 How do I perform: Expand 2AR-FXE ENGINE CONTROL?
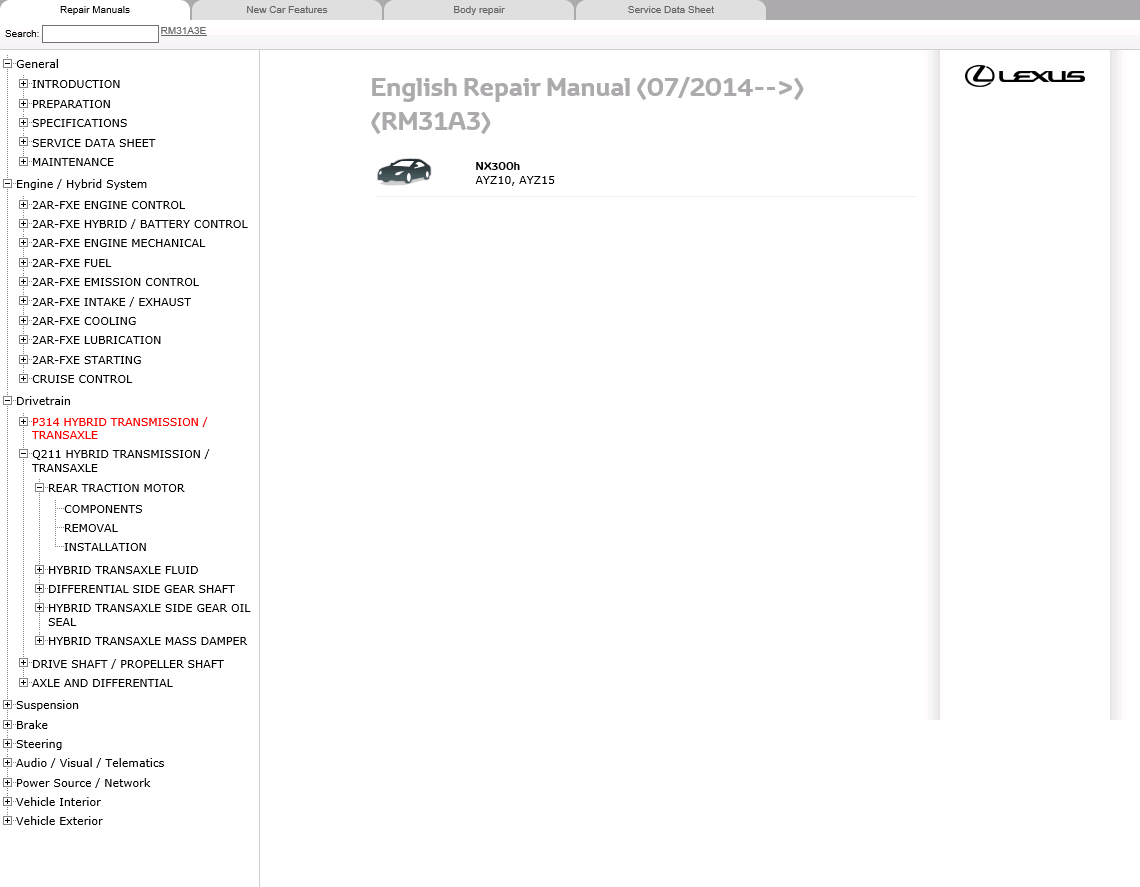24,204
